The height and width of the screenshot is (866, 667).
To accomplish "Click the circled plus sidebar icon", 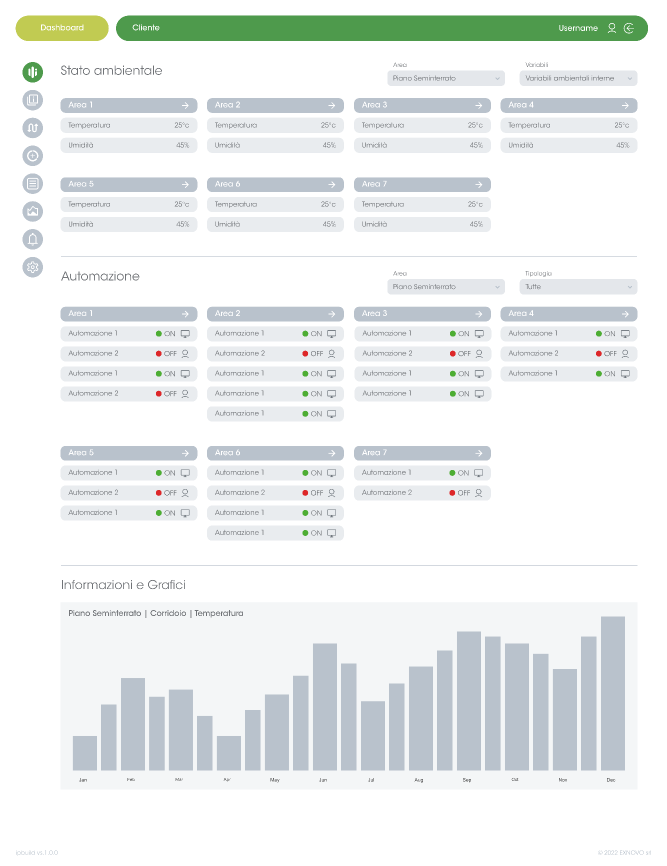I will [33, 155].
